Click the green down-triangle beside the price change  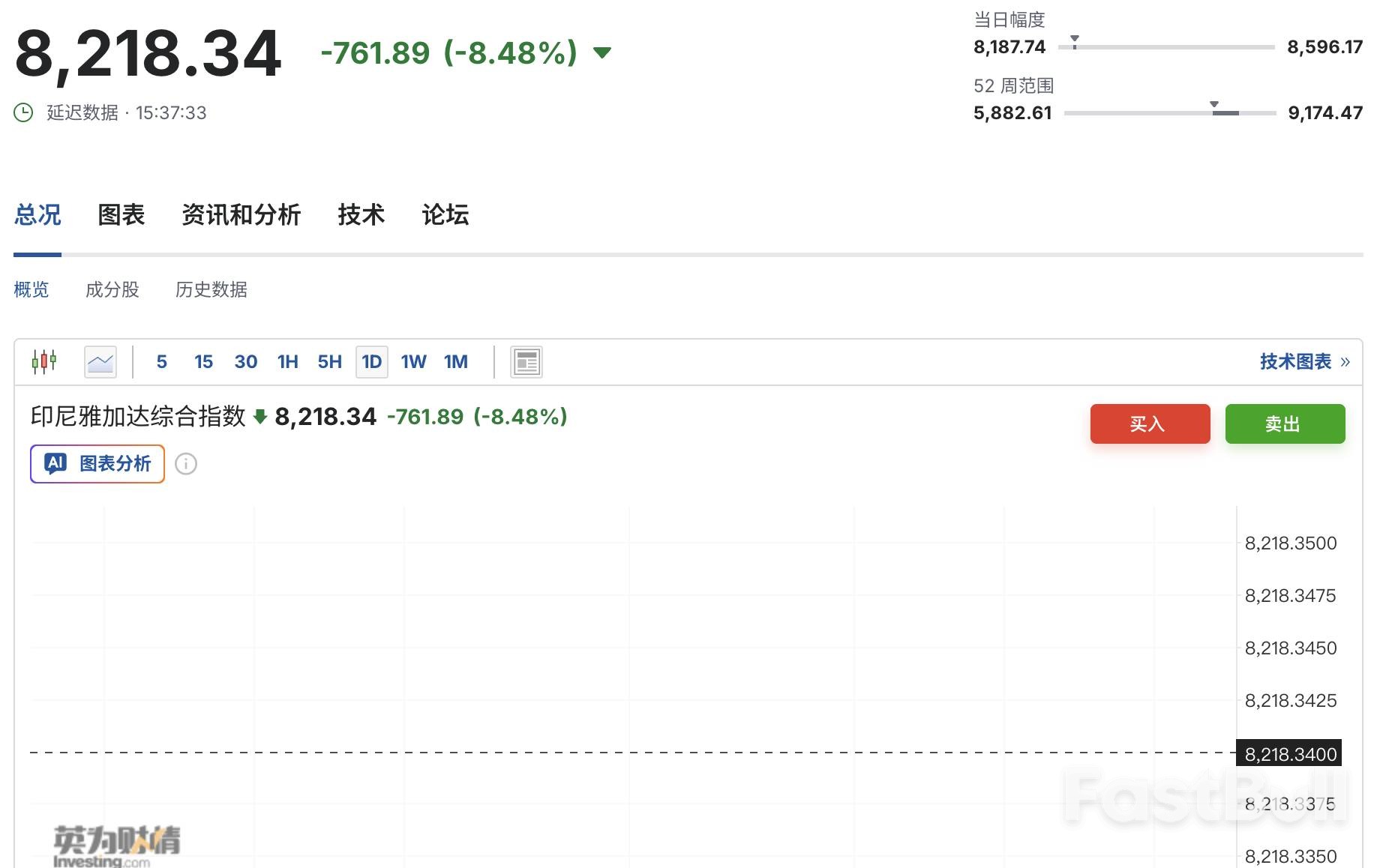coord(601,52)
